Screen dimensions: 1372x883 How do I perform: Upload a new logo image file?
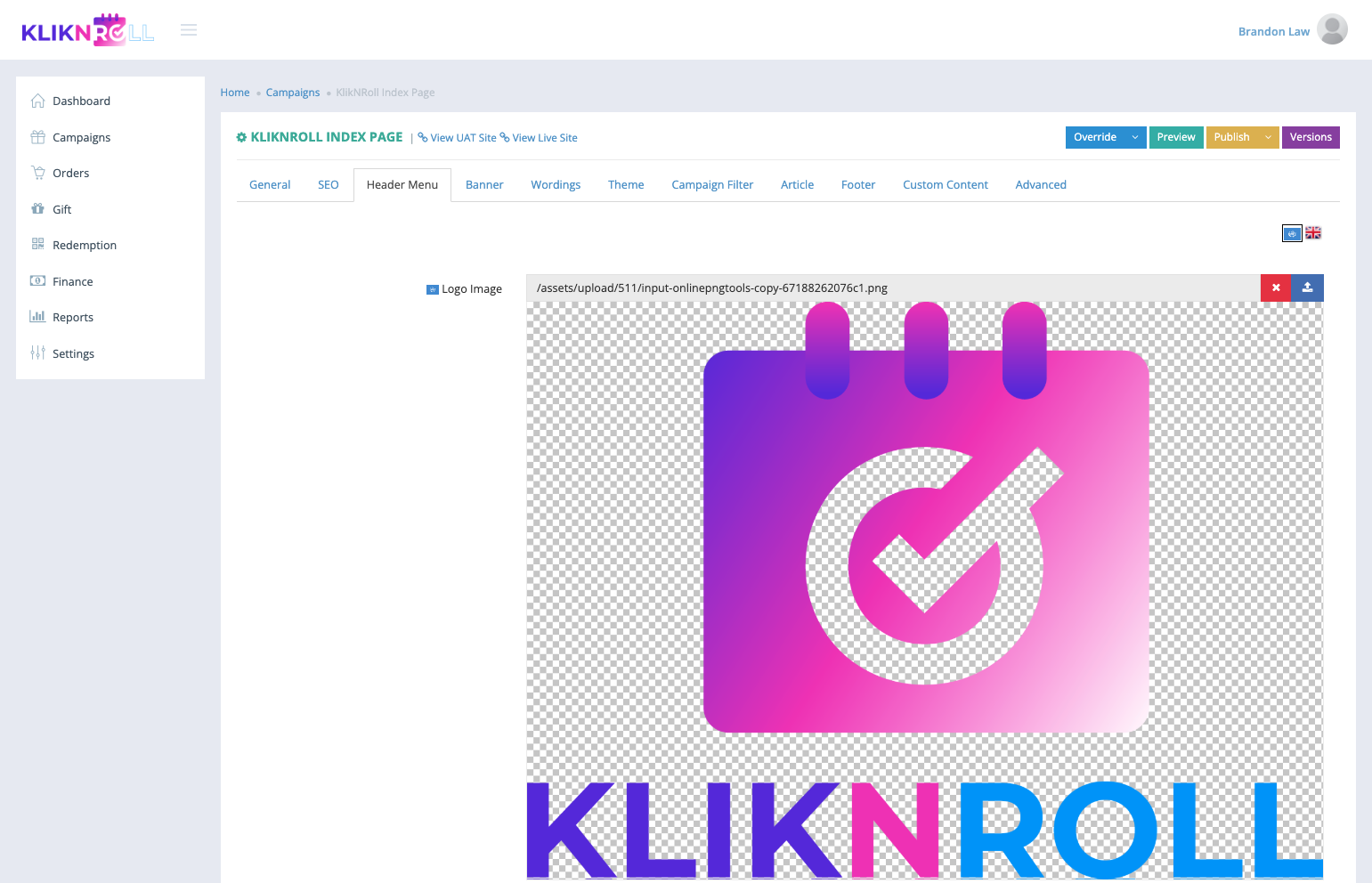point(1307,288)
